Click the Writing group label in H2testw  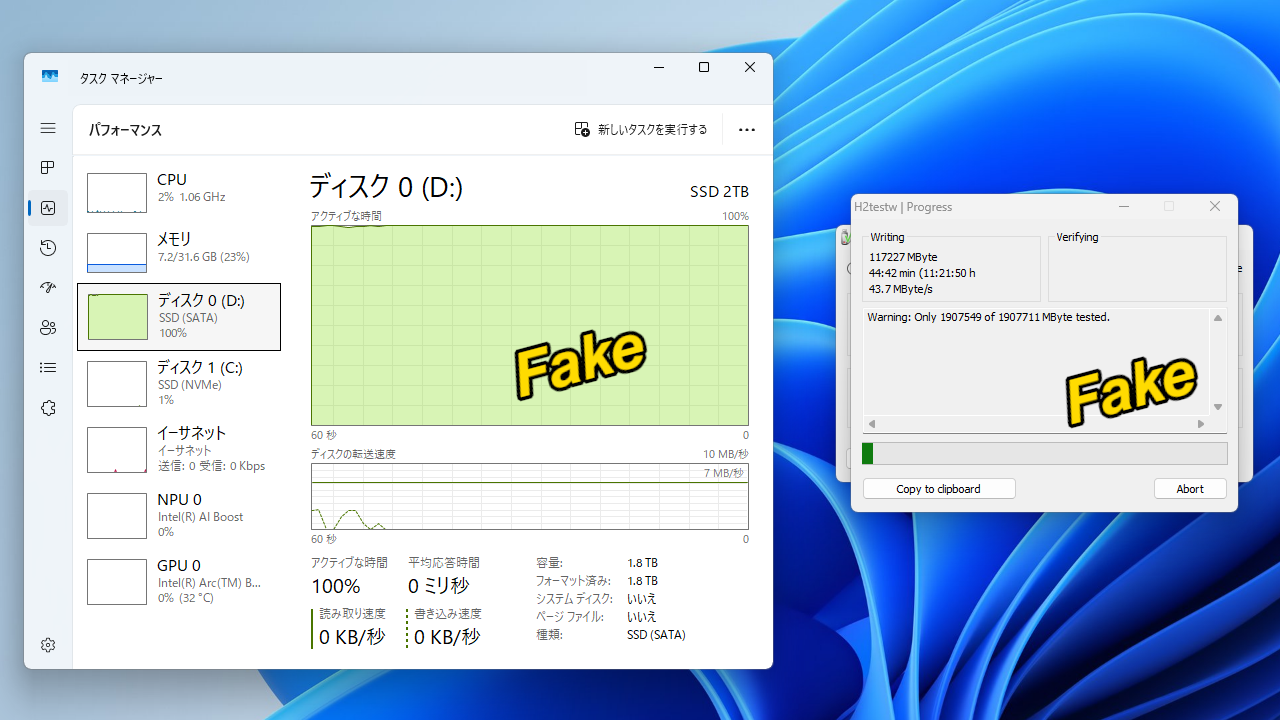coord(887,237)
